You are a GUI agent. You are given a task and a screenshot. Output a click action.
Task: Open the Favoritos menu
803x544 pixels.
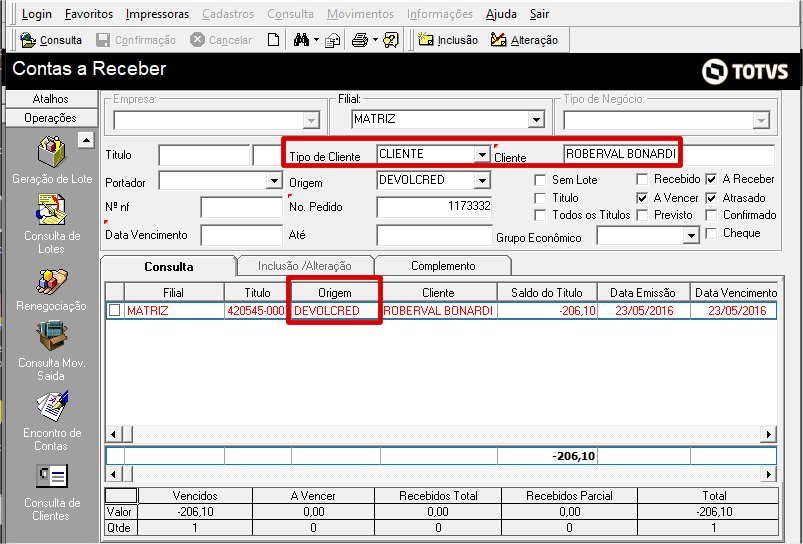[89, 14]
